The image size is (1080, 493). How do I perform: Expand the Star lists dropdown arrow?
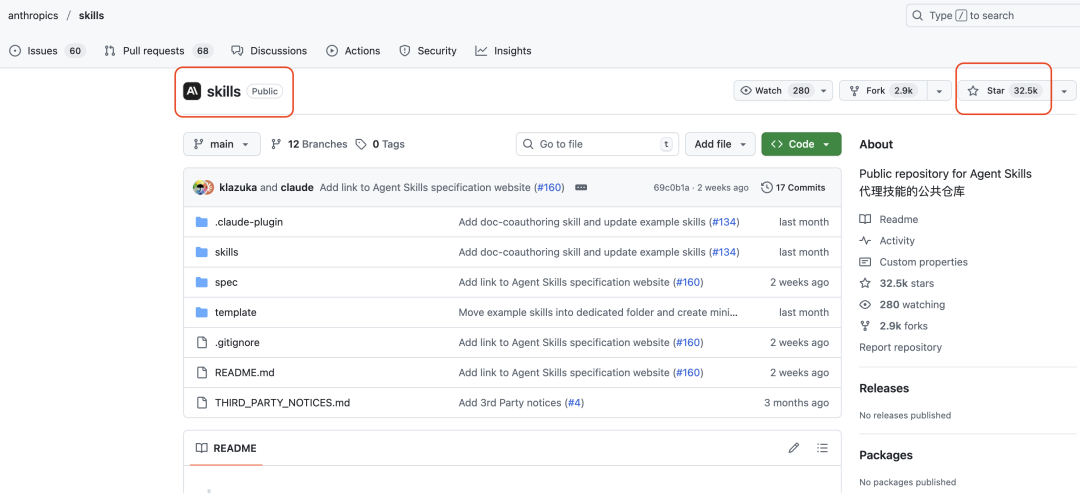click(x=1066, y=91)
